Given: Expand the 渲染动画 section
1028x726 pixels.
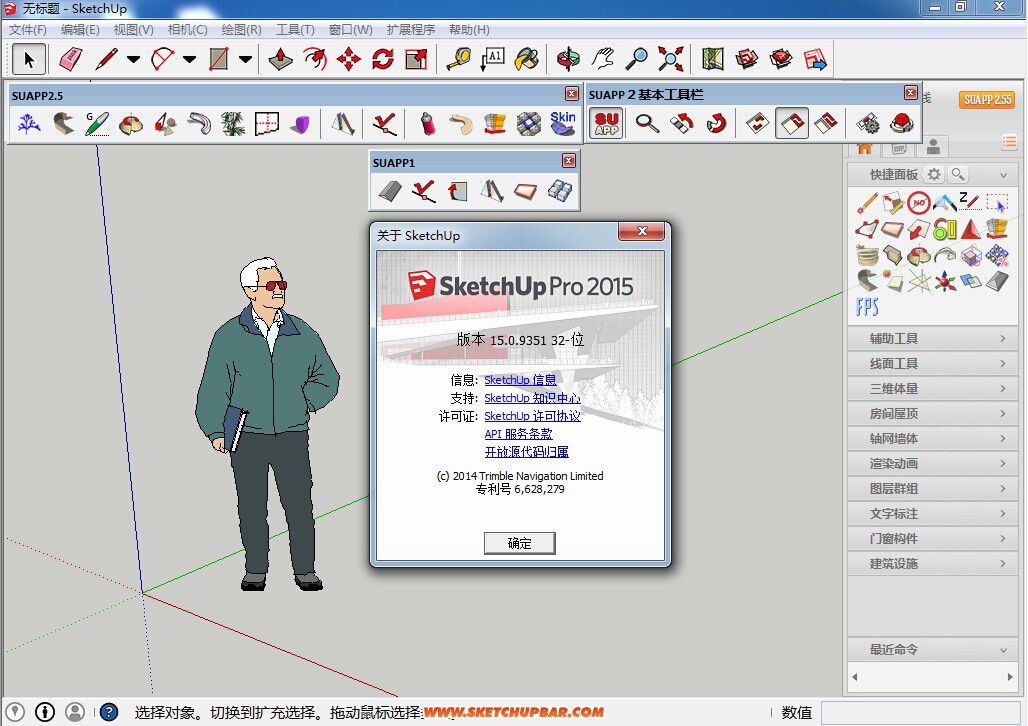Looking at the screenshot, I should [932, 463].
